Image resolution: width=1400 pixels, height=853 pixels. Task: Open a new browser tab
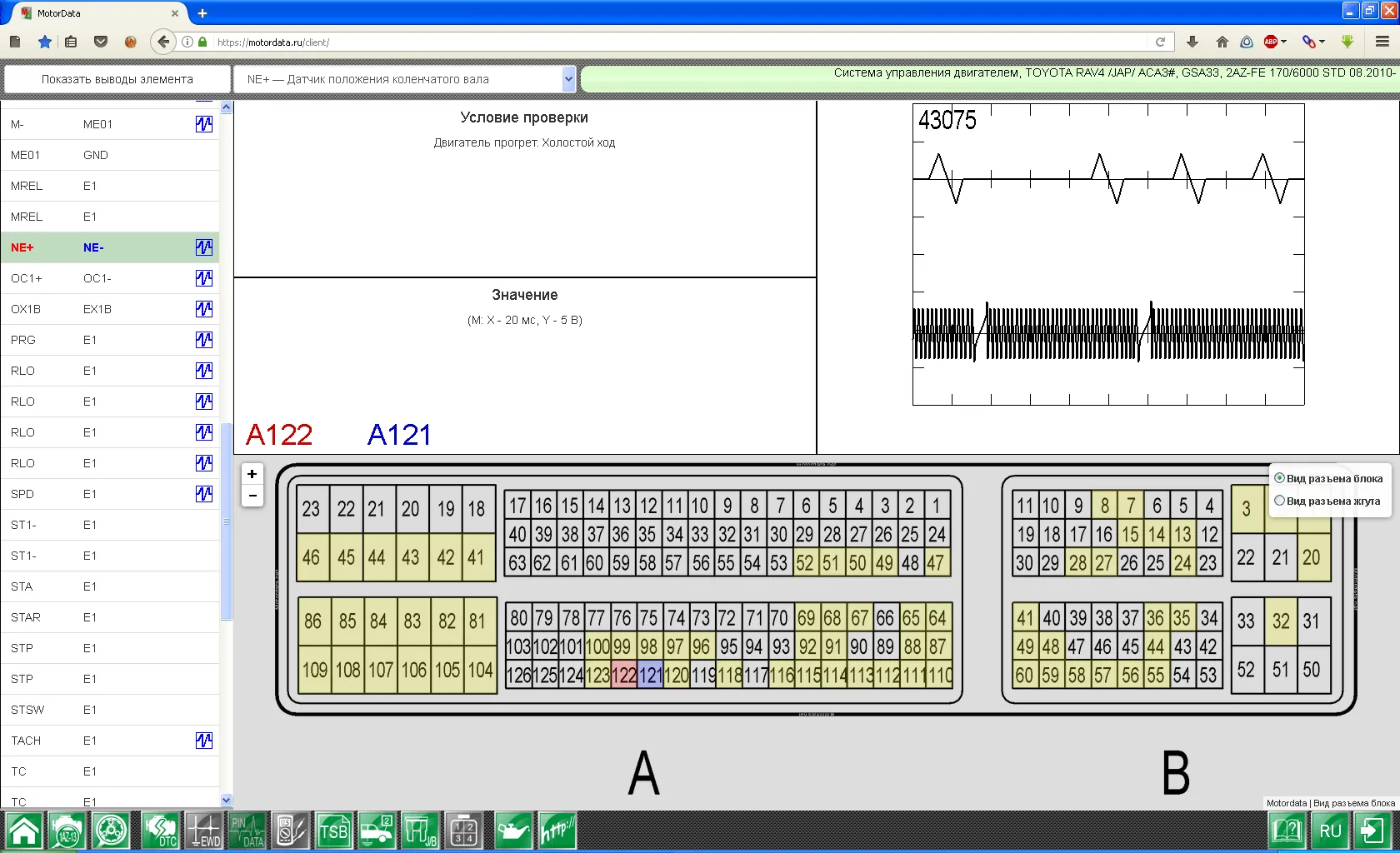202,13
